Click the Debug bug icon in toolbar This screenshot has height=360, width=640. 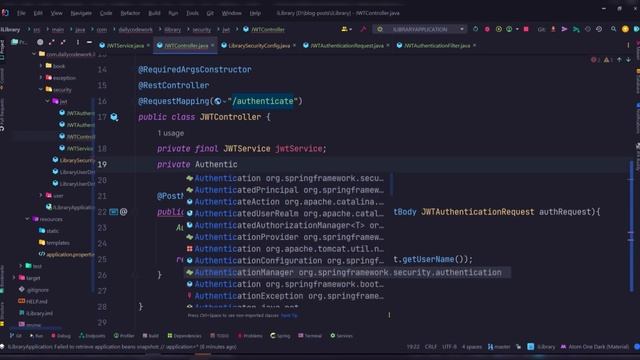tap(487, 29)
